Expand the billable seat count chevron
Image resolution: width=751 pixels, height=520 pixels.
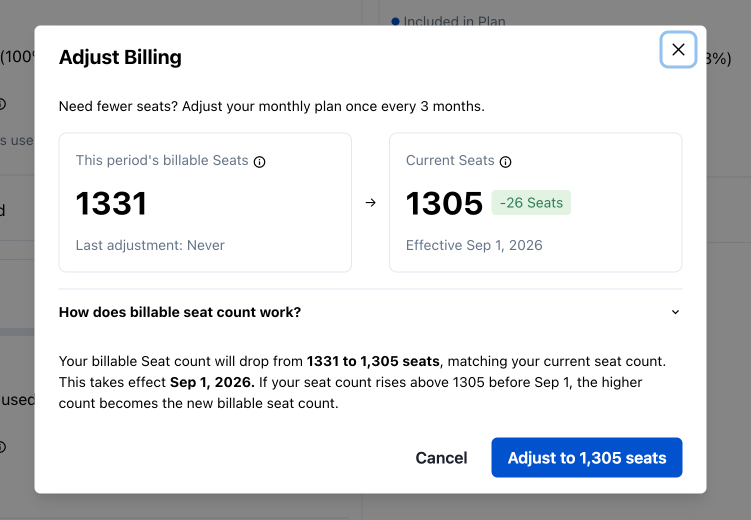tap(675, 312)
